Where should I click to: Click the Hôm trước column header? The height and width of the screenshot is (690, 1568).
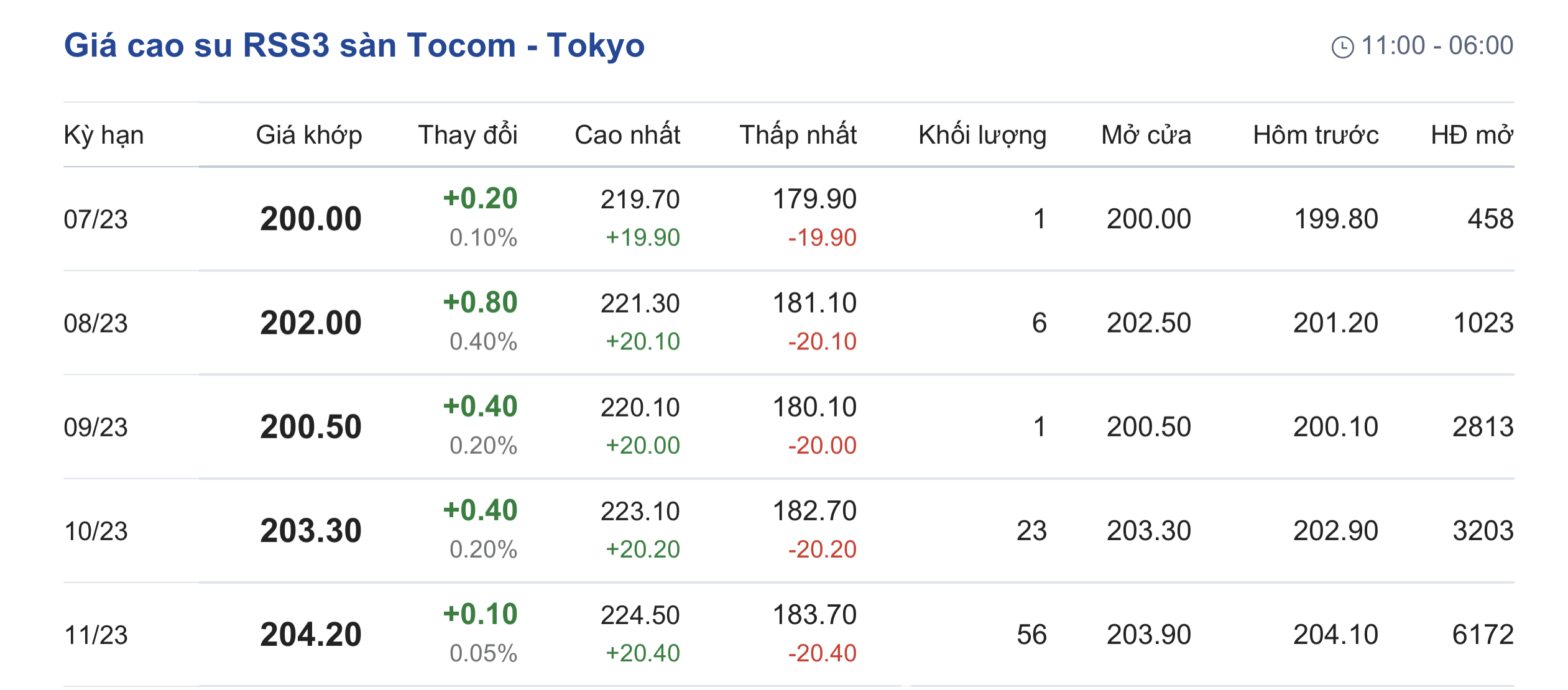click(x=1316, y=135)
